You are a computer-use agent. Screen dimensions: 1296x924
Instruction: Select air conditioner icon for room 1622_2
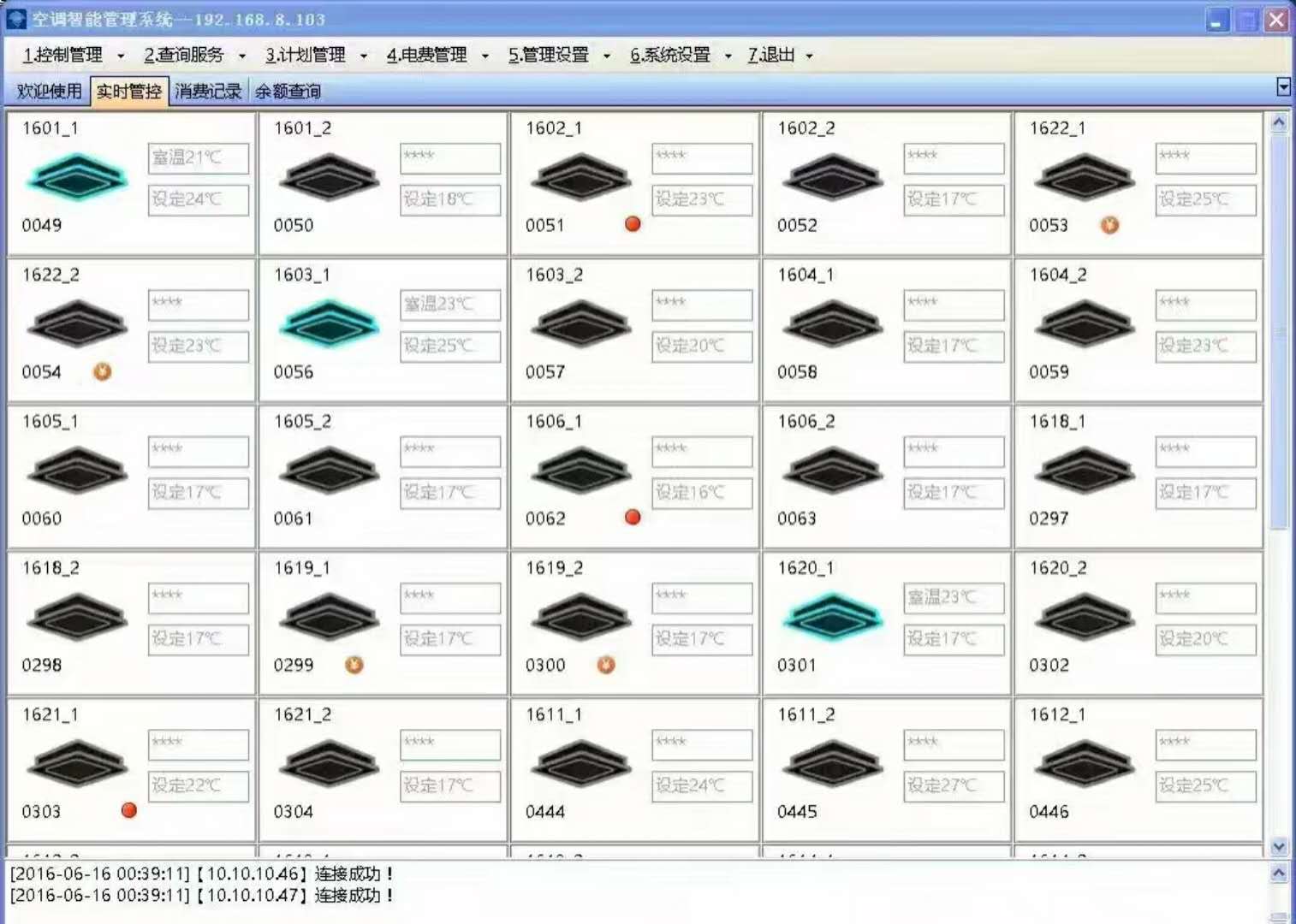[77, 323]
